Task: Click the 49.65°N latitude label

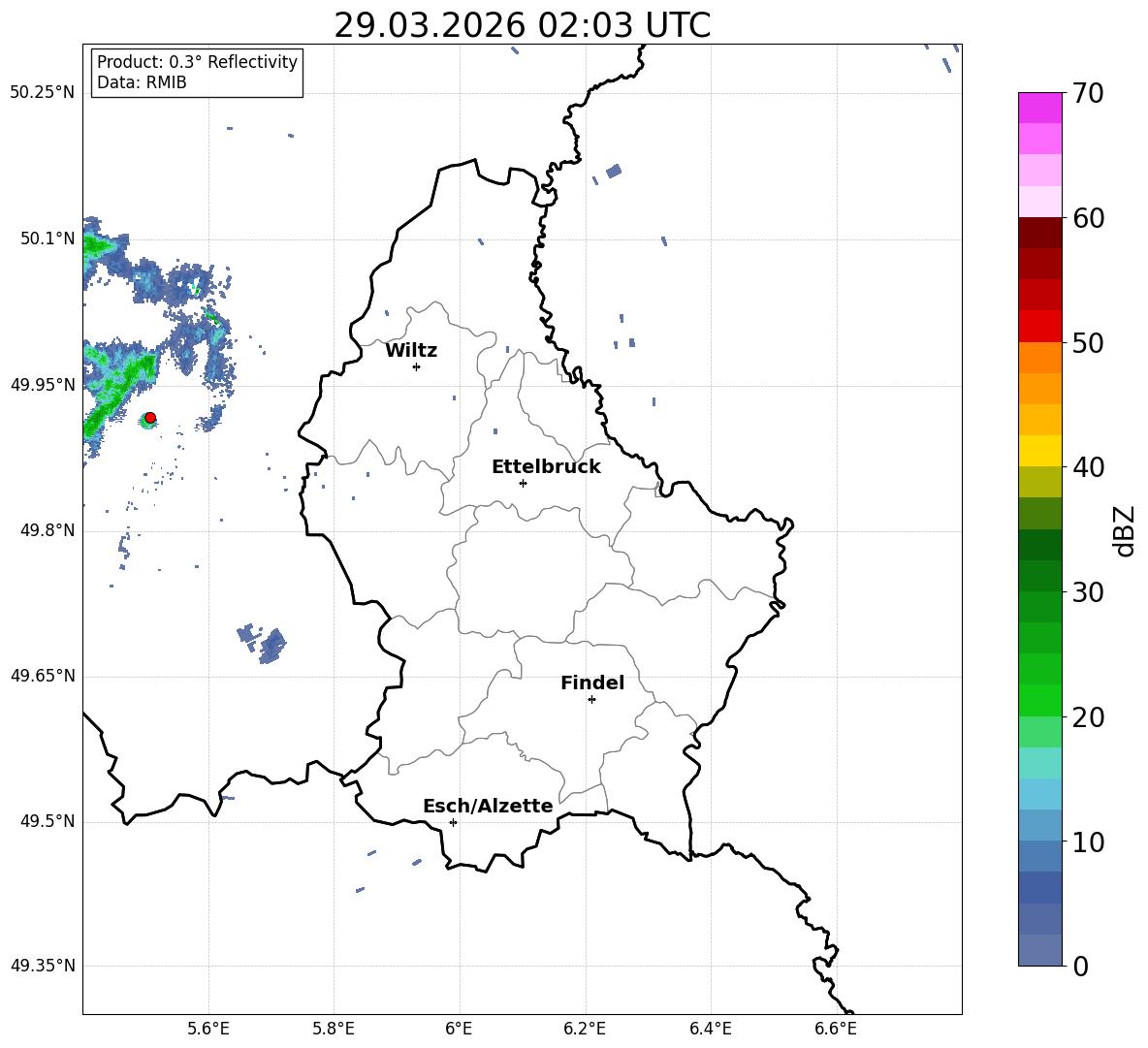Action: coord(43,676)
